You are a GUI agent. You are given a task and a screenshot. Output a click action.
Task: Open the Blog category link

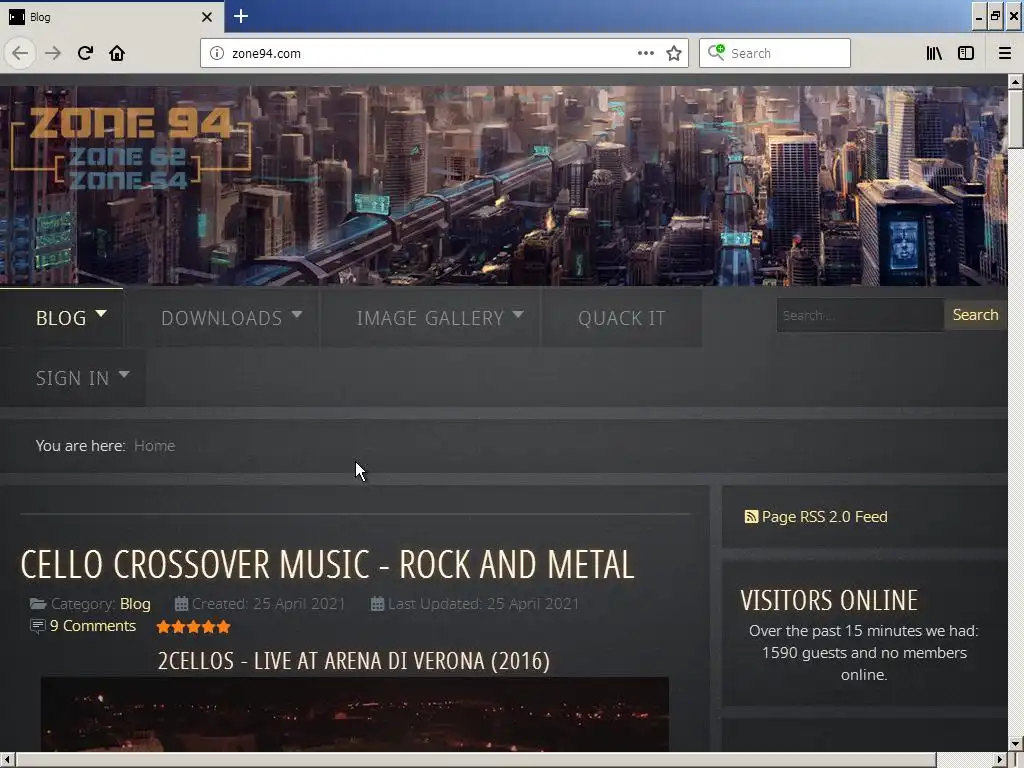pos(135,603)
